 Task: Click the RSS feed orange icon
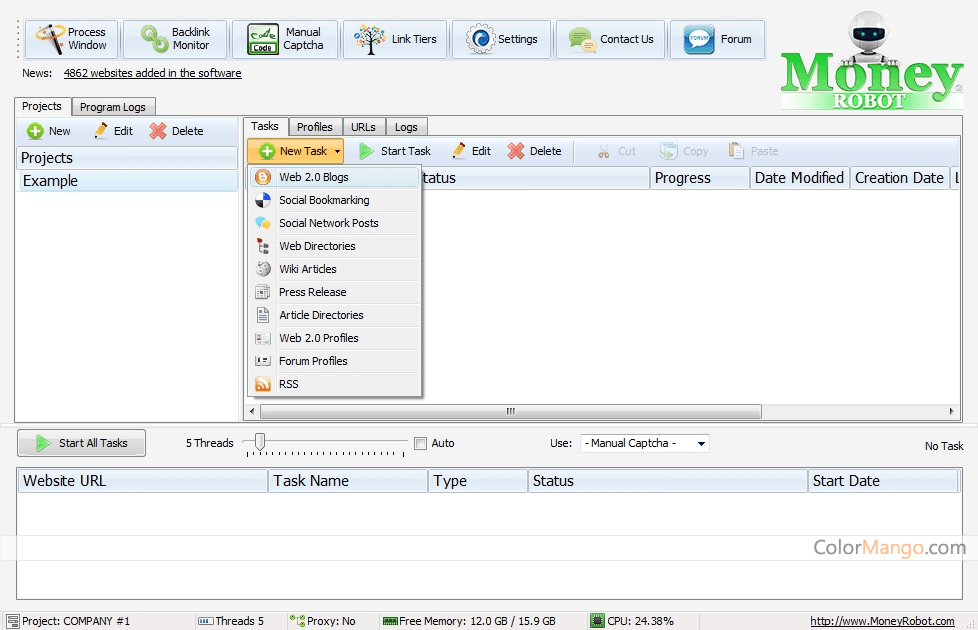tap(263, 384)
